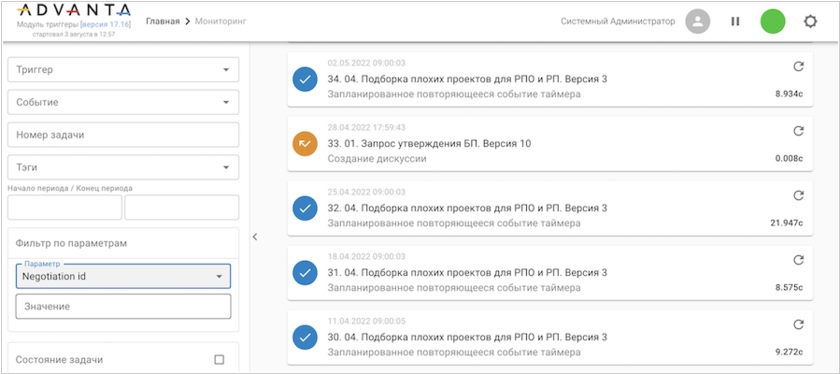The height and width of the screenshot is (374, 840).
Task: Click the duration value 9.272с
Action: point(789,353)
